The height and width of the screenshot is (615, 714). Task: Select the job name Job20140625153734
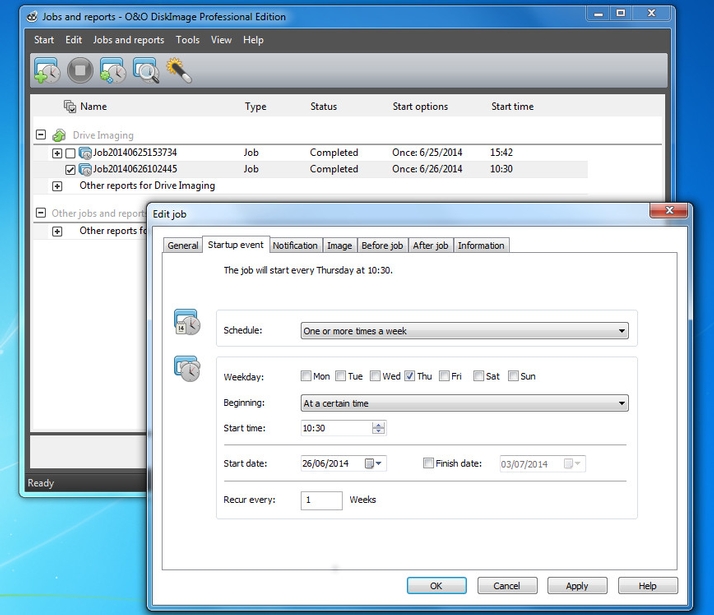click(135, 152)
